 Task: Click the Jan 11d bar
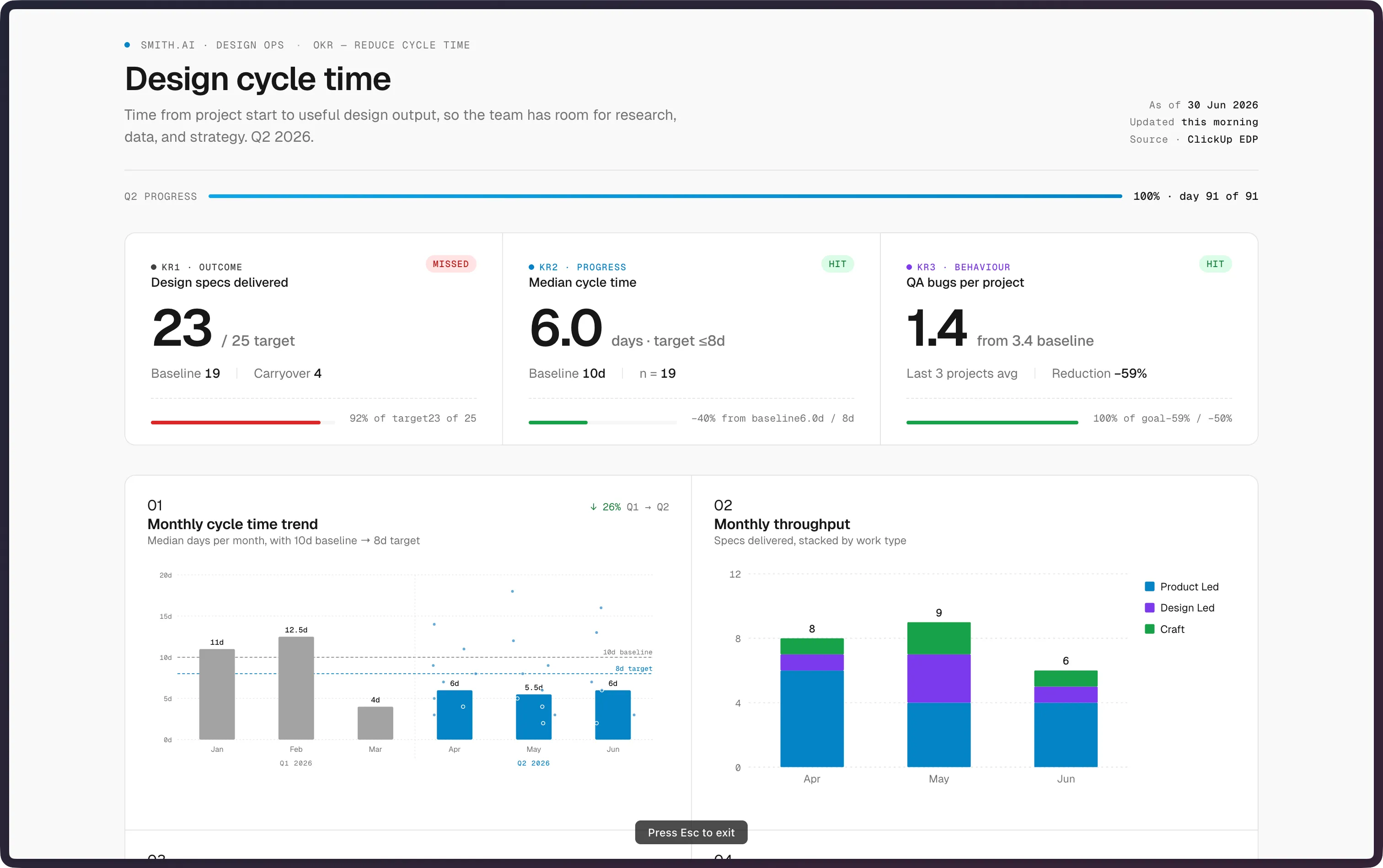click(x=217, y=694)
